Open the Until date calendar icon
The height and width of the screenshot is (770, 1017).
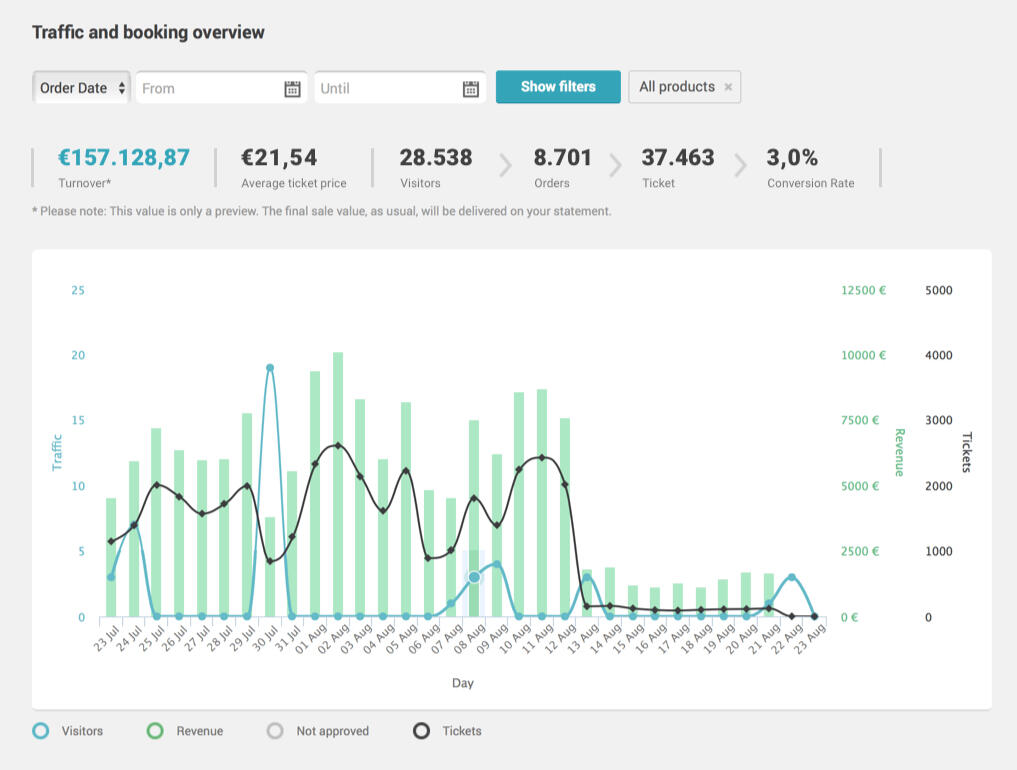point(470,89)
